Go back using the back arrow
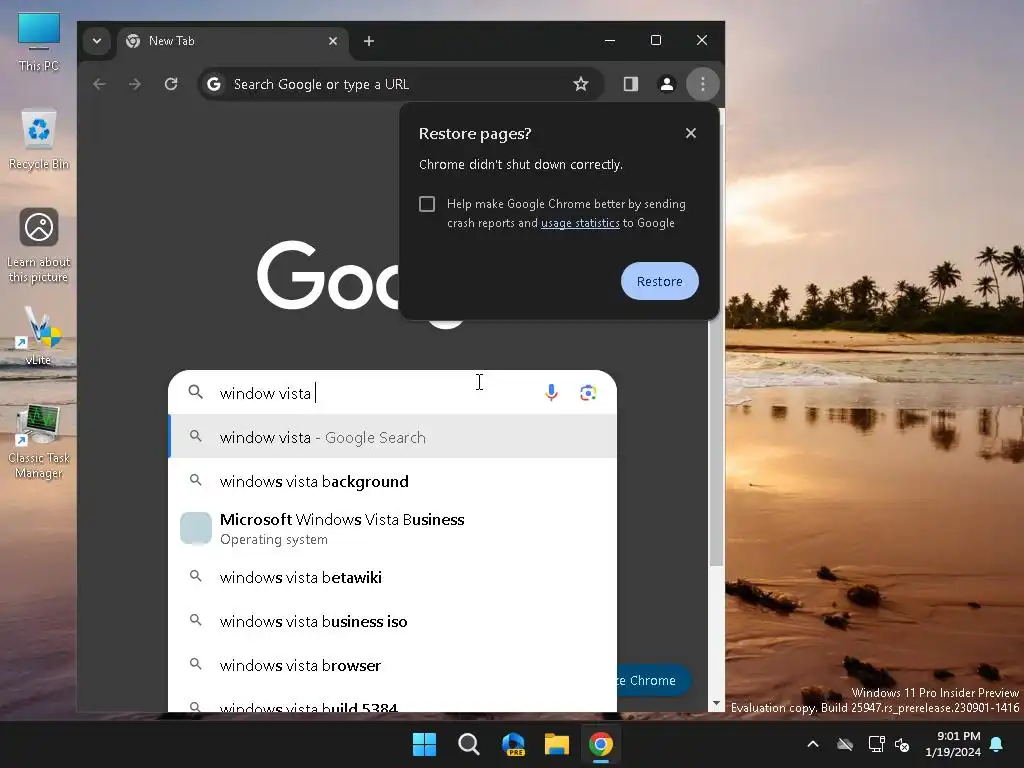The width and height of the screenshot is (1024, 768). click(x=99, y=84)
